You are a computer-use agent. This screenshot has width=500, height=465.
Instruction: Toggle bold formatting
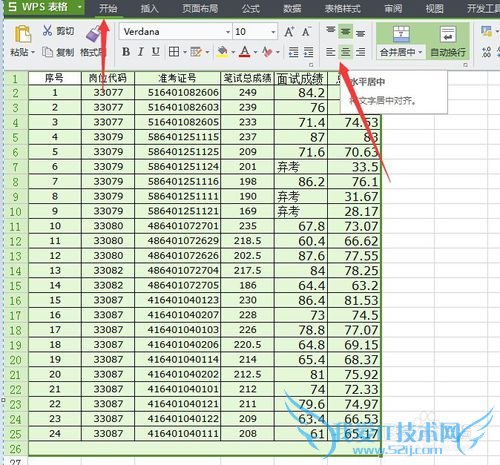click(126, 52)
